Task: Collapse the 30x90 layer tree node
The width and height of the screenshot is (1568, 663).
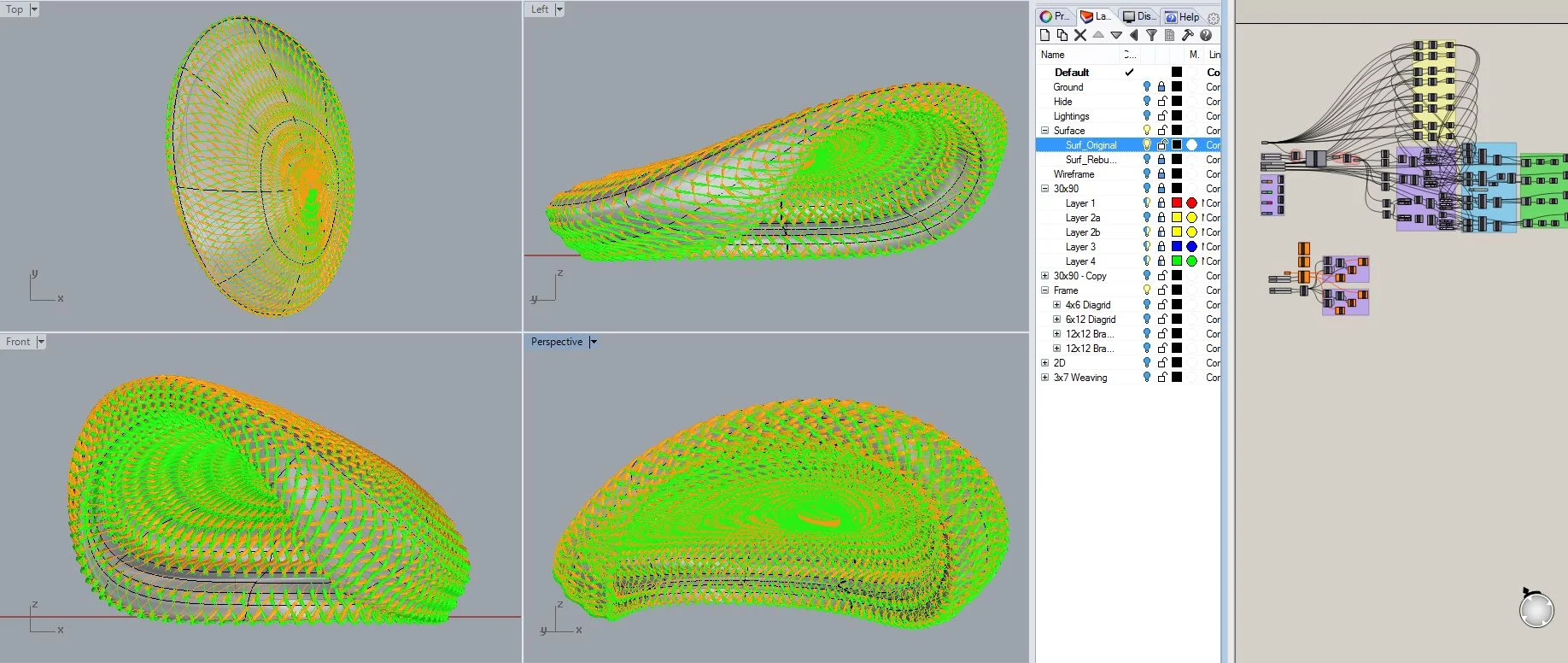Action: coord(1044,189)
